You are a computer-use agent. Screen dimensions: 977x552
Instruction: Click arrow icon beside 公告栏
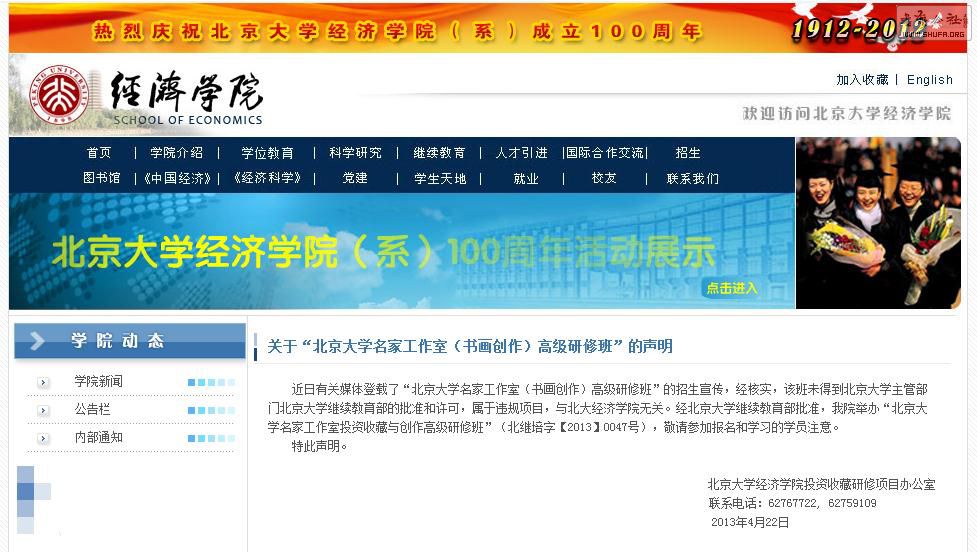click(43, 410)
